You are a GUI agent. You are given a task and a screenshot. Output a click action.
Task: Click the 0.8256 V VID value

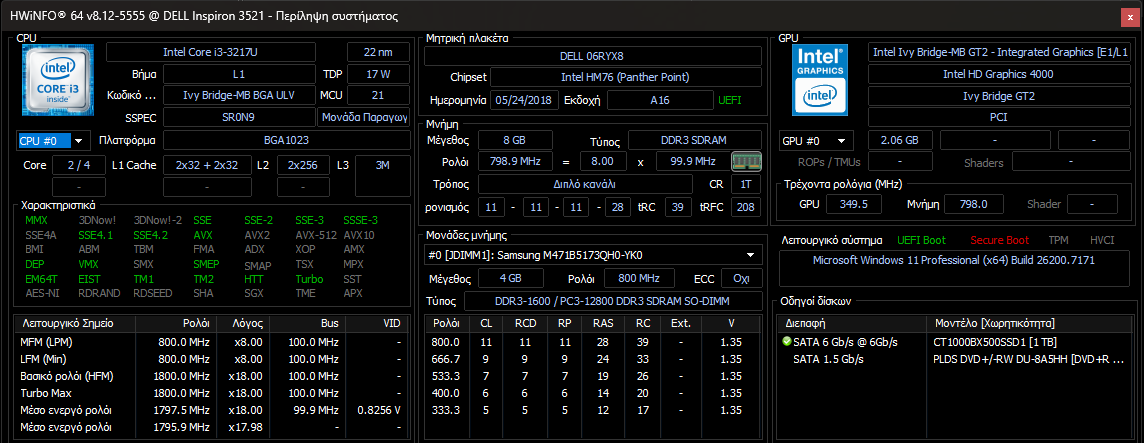[x=379, y=410]
